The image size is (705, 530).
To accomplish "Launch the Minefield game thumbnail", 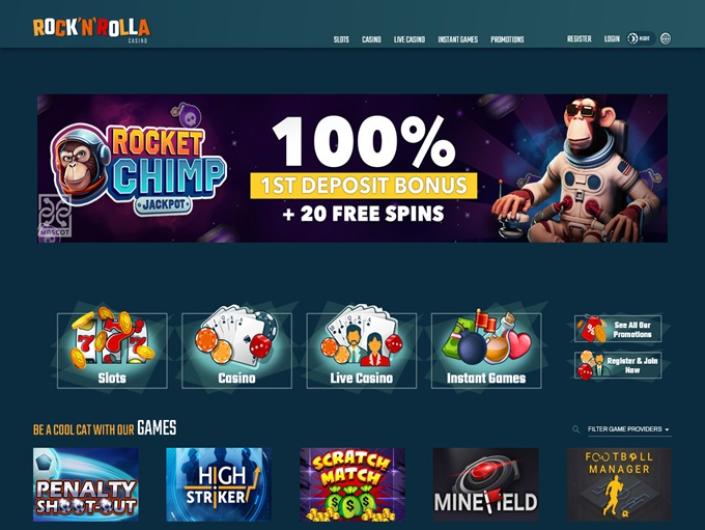I will (486, 484).
